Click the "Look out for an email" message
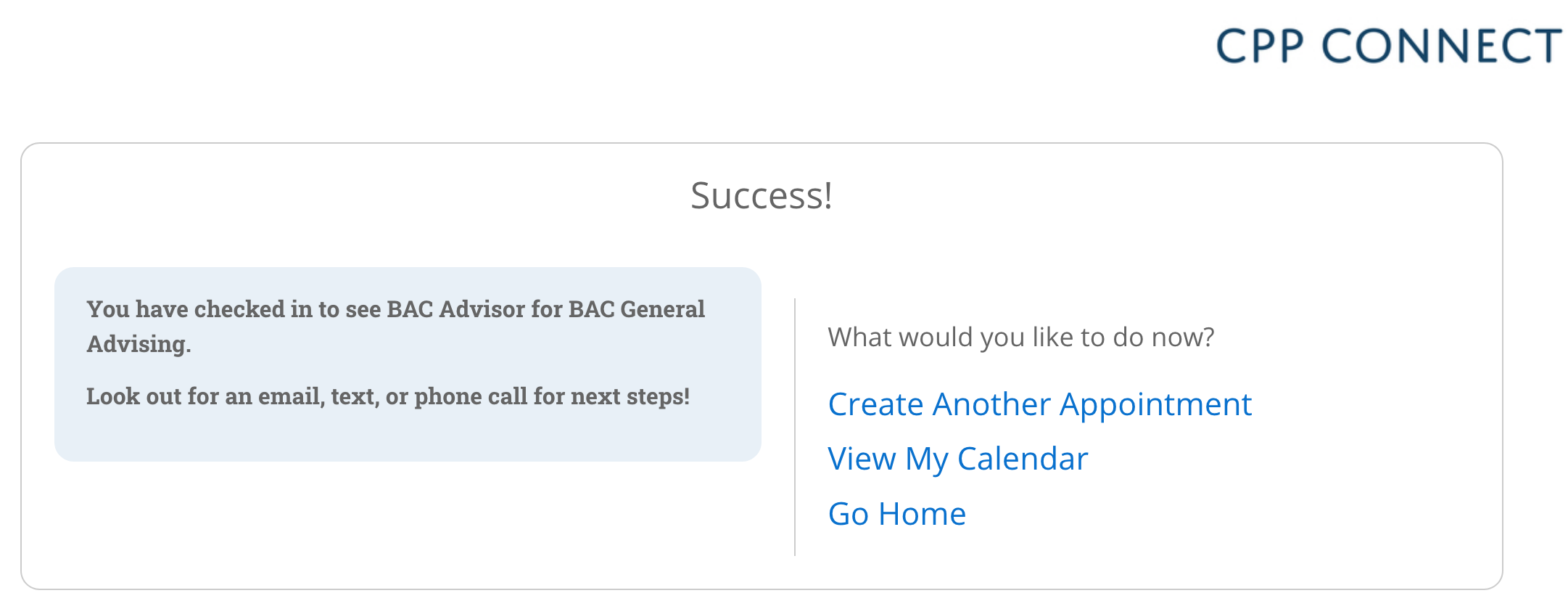 point(387,396)
